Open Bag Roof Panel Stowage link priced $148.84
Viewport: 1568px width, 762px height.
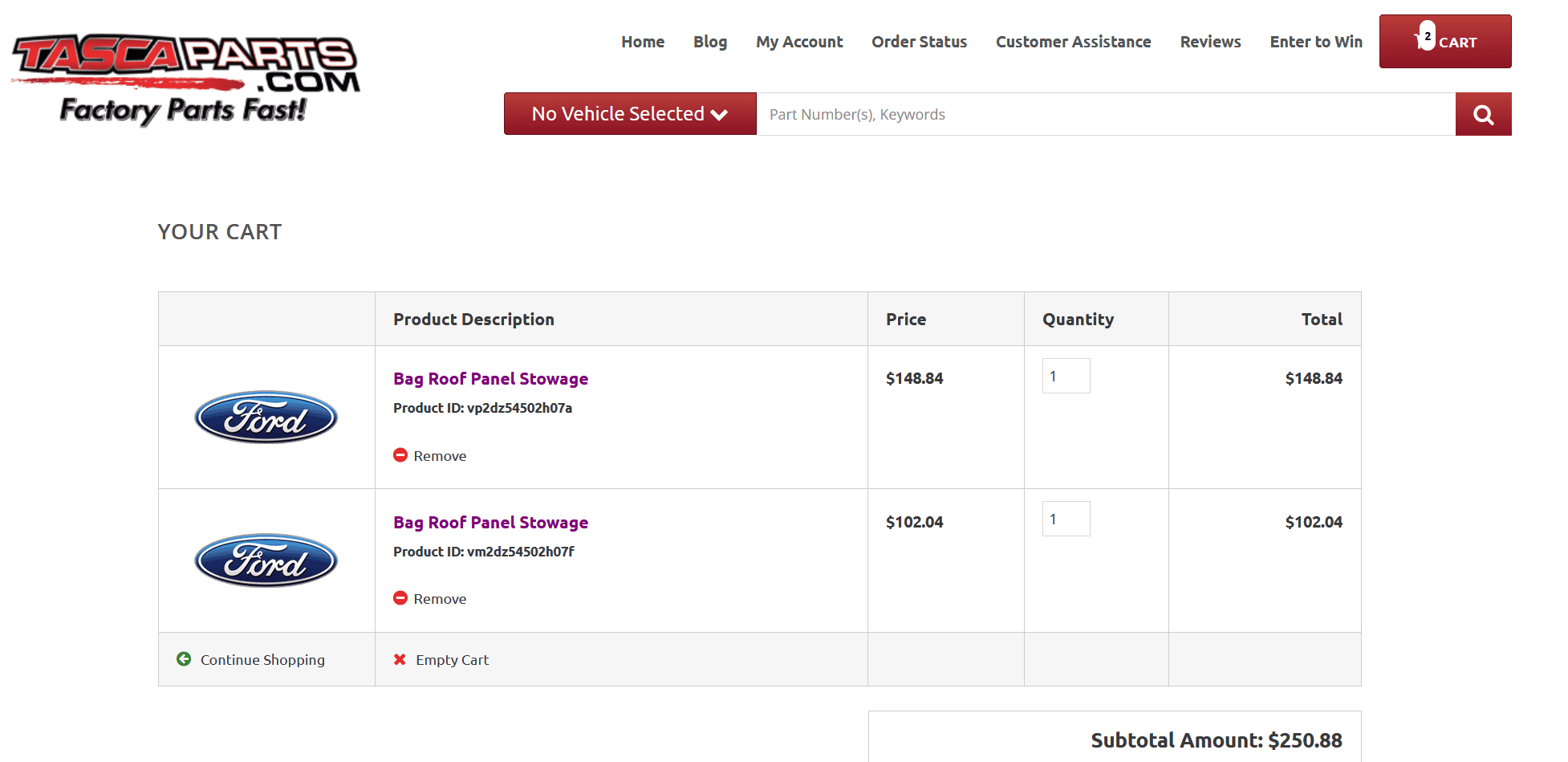490,379
